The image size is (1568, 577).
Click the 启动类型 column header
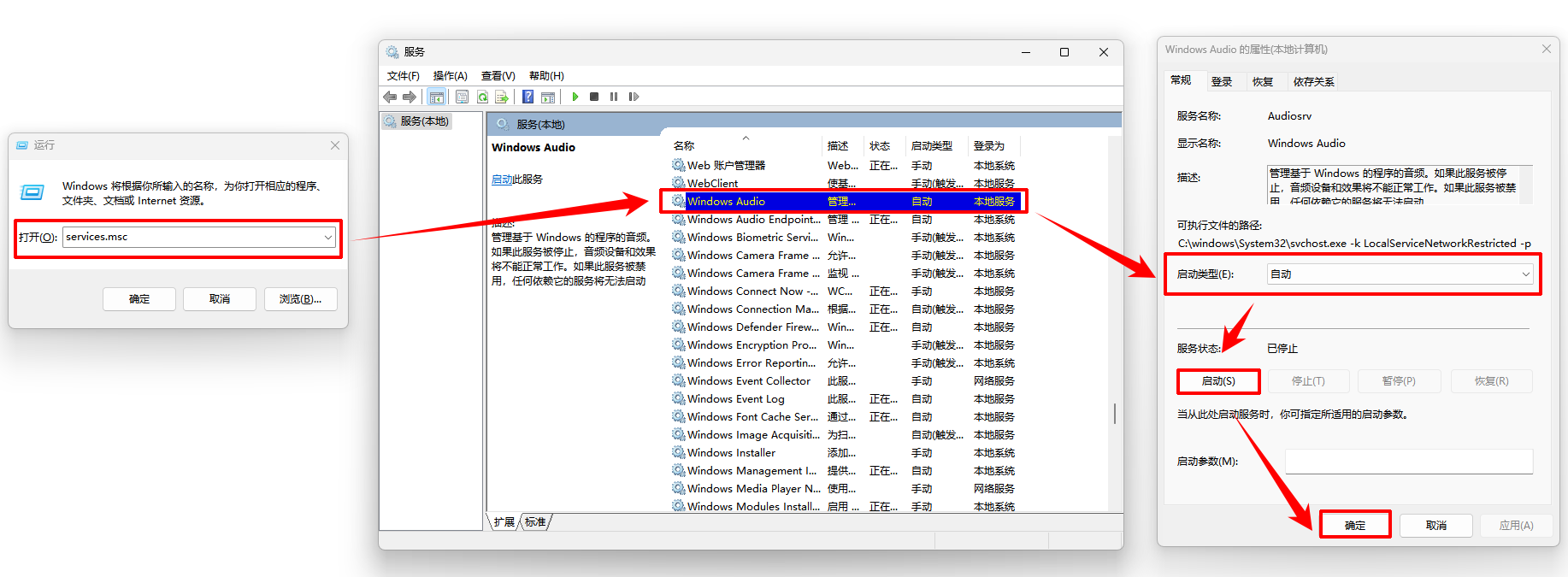coord(937,146)
